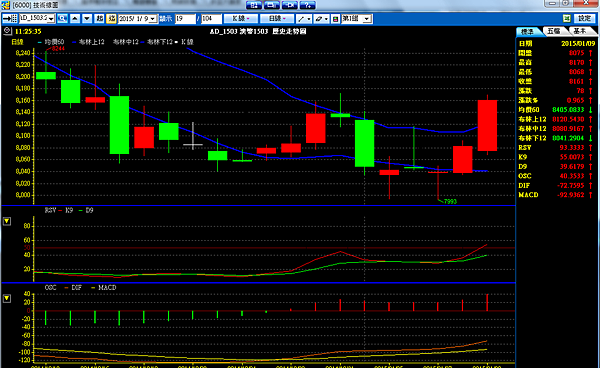Collapse the OSC DIF MACD indicator panel

7,298
